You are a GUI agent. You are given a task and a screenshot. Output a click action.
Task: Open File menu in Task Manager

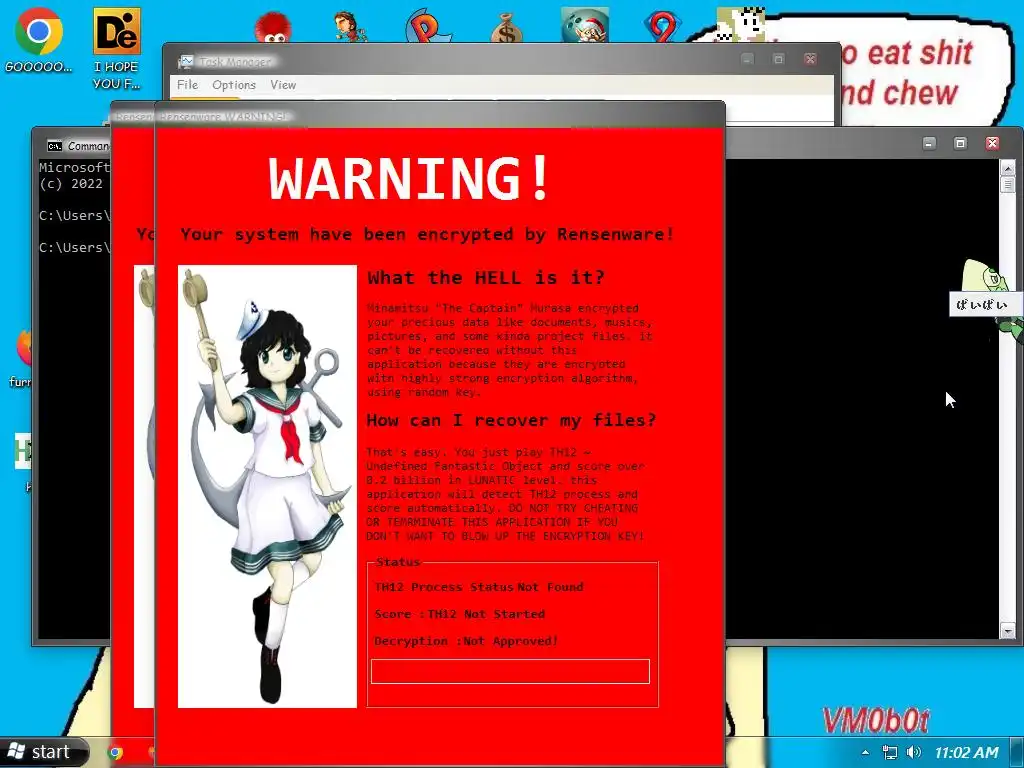187,85
